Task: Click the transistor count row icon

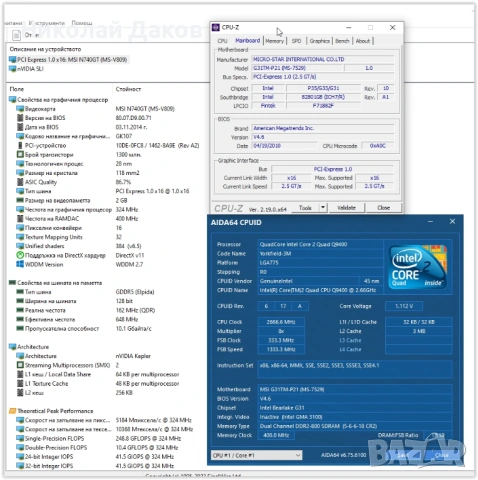Action: click(x=20, y=154)
